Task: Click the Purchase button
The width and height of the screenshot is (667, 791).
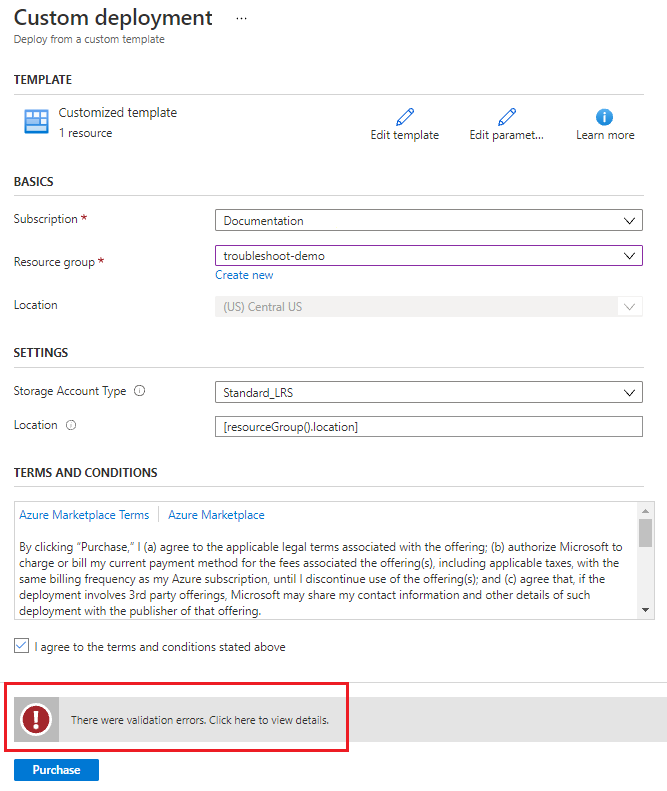Action: click(57, 770)
